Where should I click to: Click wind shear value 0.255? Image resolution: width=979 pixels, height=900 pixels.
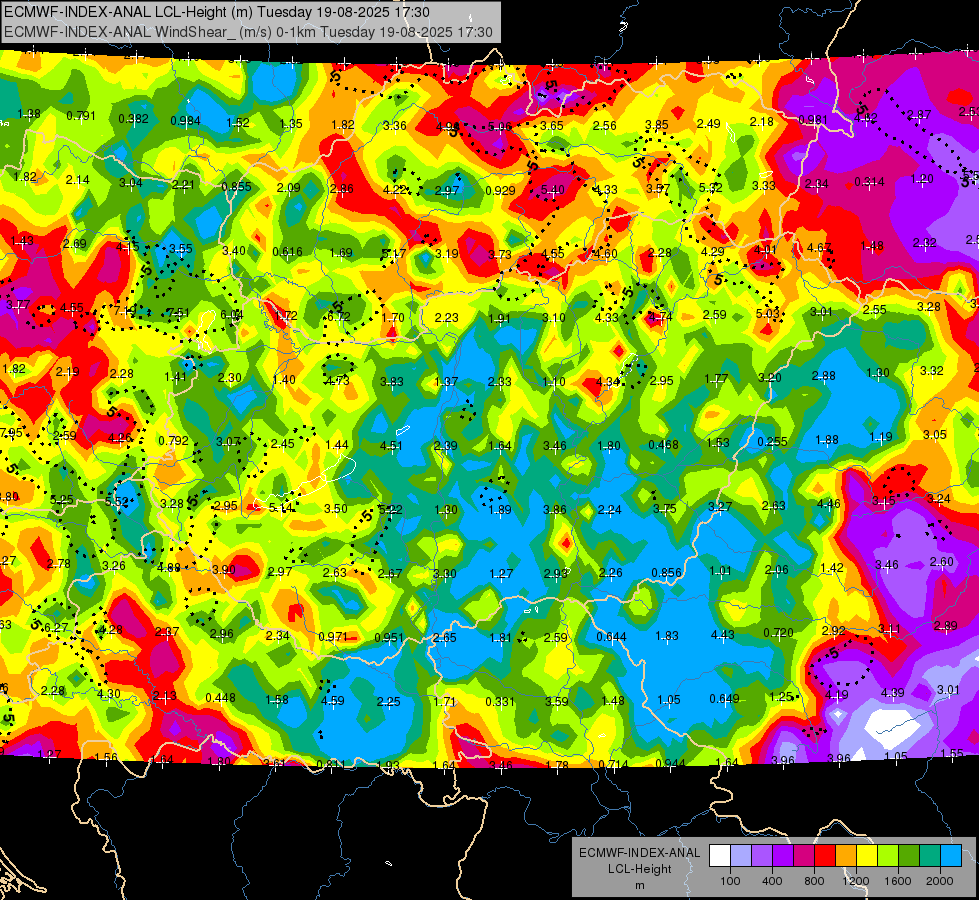pos(772,442)
